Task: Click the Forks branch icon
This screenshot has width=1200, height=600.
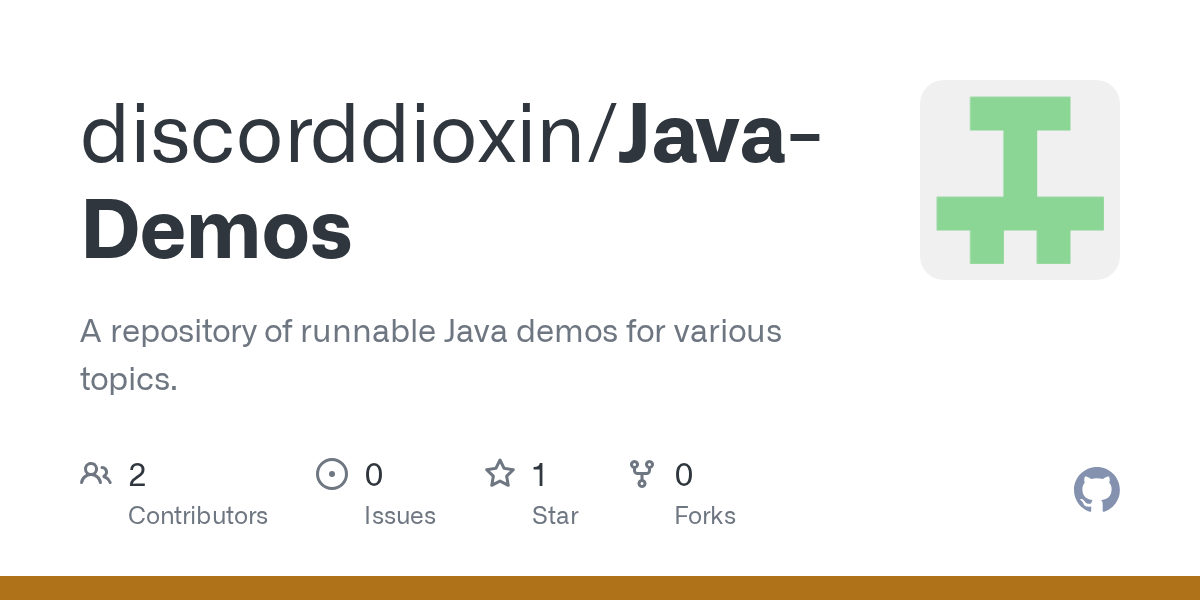Action: click(x=642, y=474)
